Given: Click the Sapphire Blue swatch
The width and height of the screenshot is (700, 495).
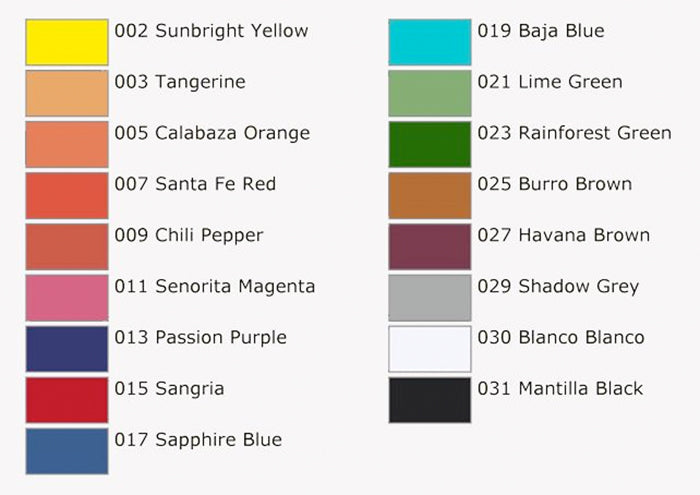Looking at the screenshot, I should [67, 451].
